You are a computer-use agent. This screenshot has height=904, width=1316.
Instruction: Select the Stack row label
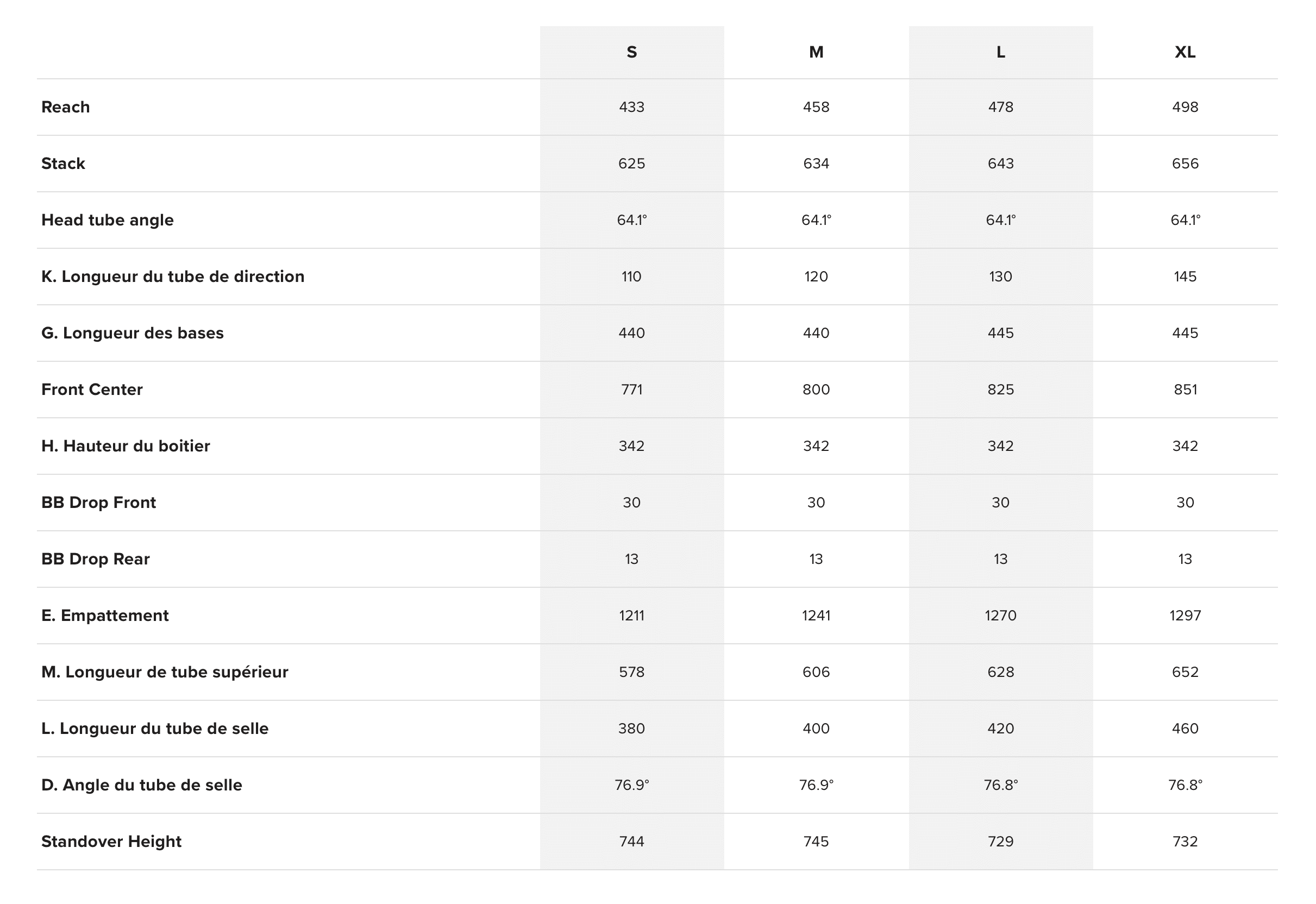(63, 164)
